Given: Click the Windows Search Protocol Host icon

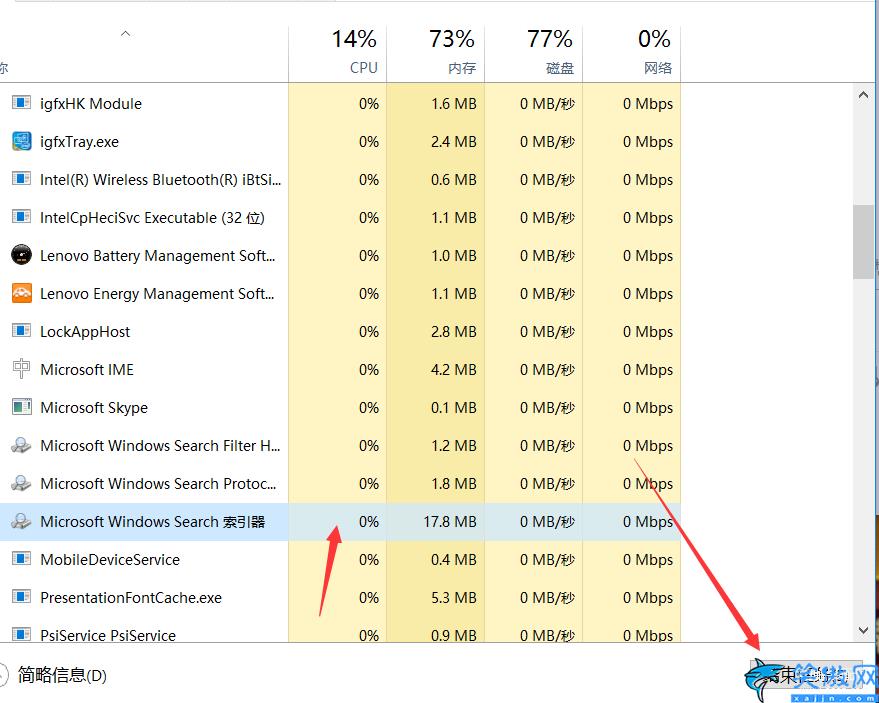Looking at the screenshot, I should click(x=21, y=483).
